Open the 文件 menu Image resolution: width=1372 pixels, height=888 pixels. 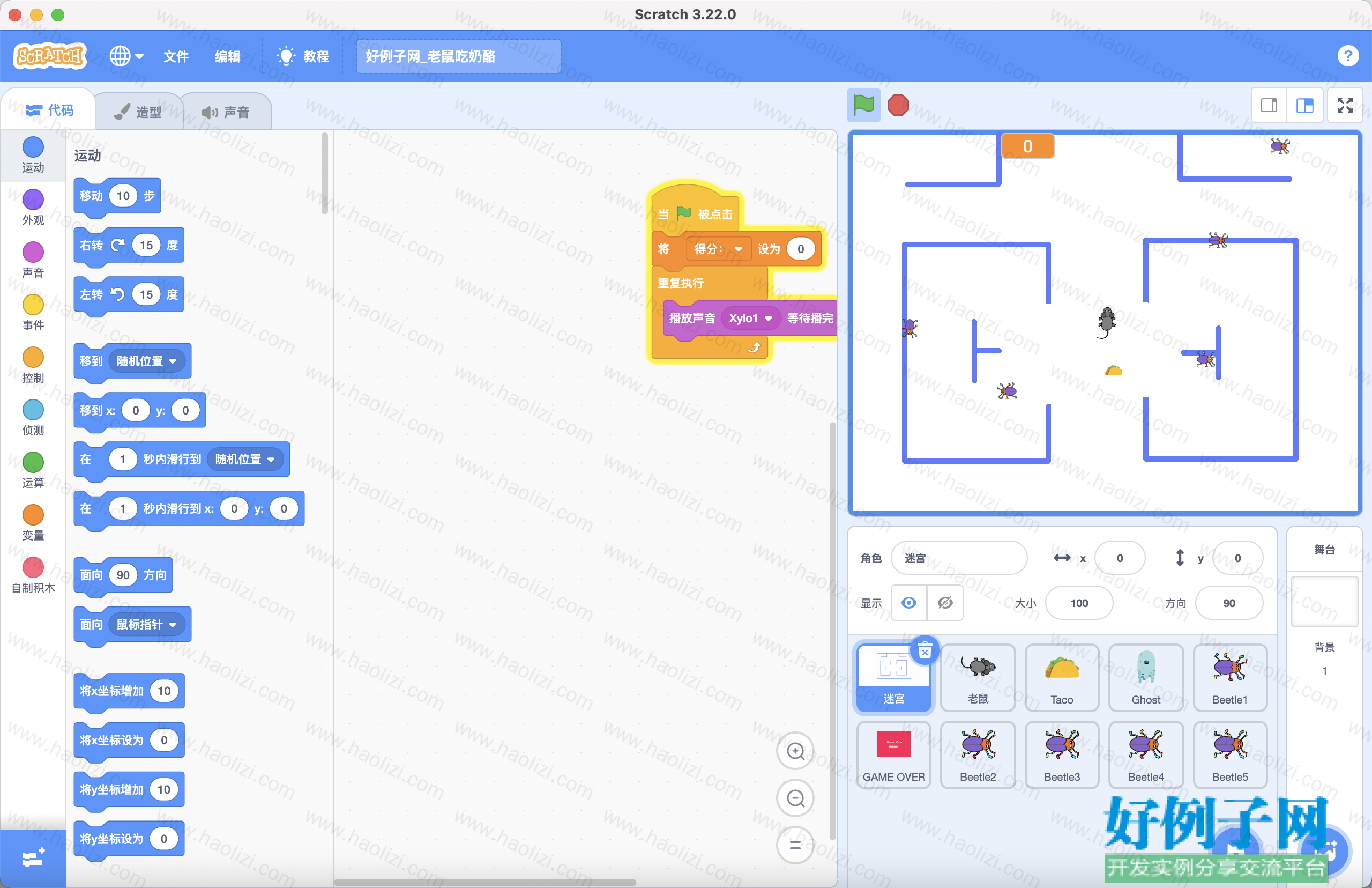click(x=176, y=56)
